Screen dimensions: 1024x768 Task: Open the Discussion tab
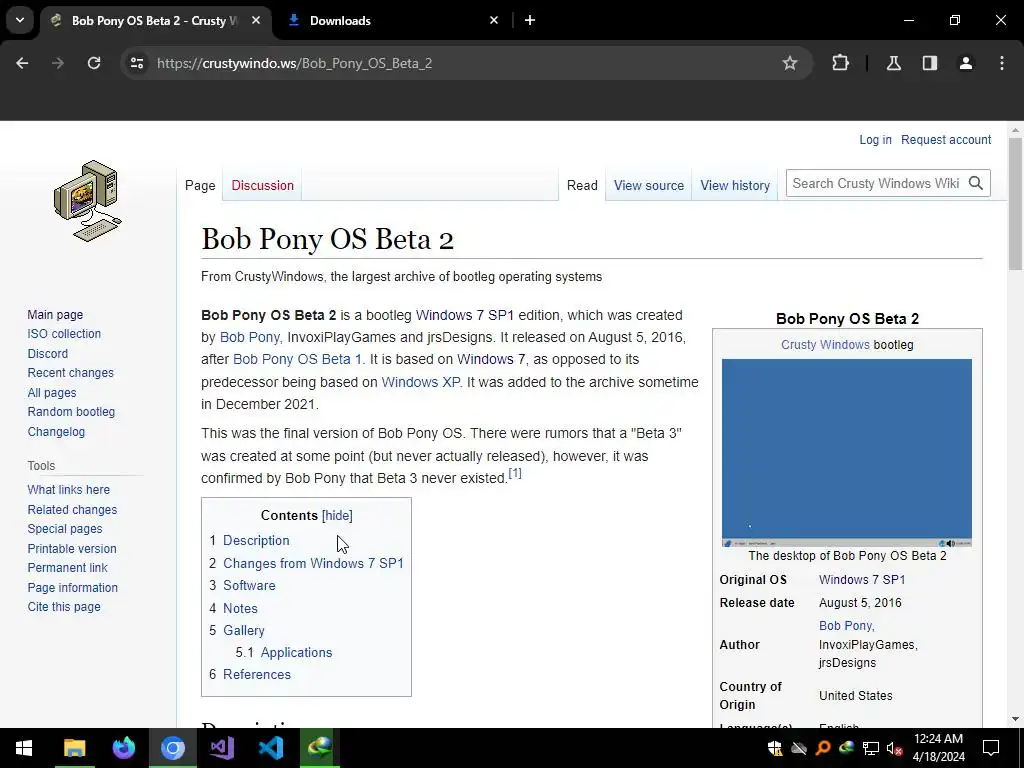pyautogui.click(x=263, y=185)
